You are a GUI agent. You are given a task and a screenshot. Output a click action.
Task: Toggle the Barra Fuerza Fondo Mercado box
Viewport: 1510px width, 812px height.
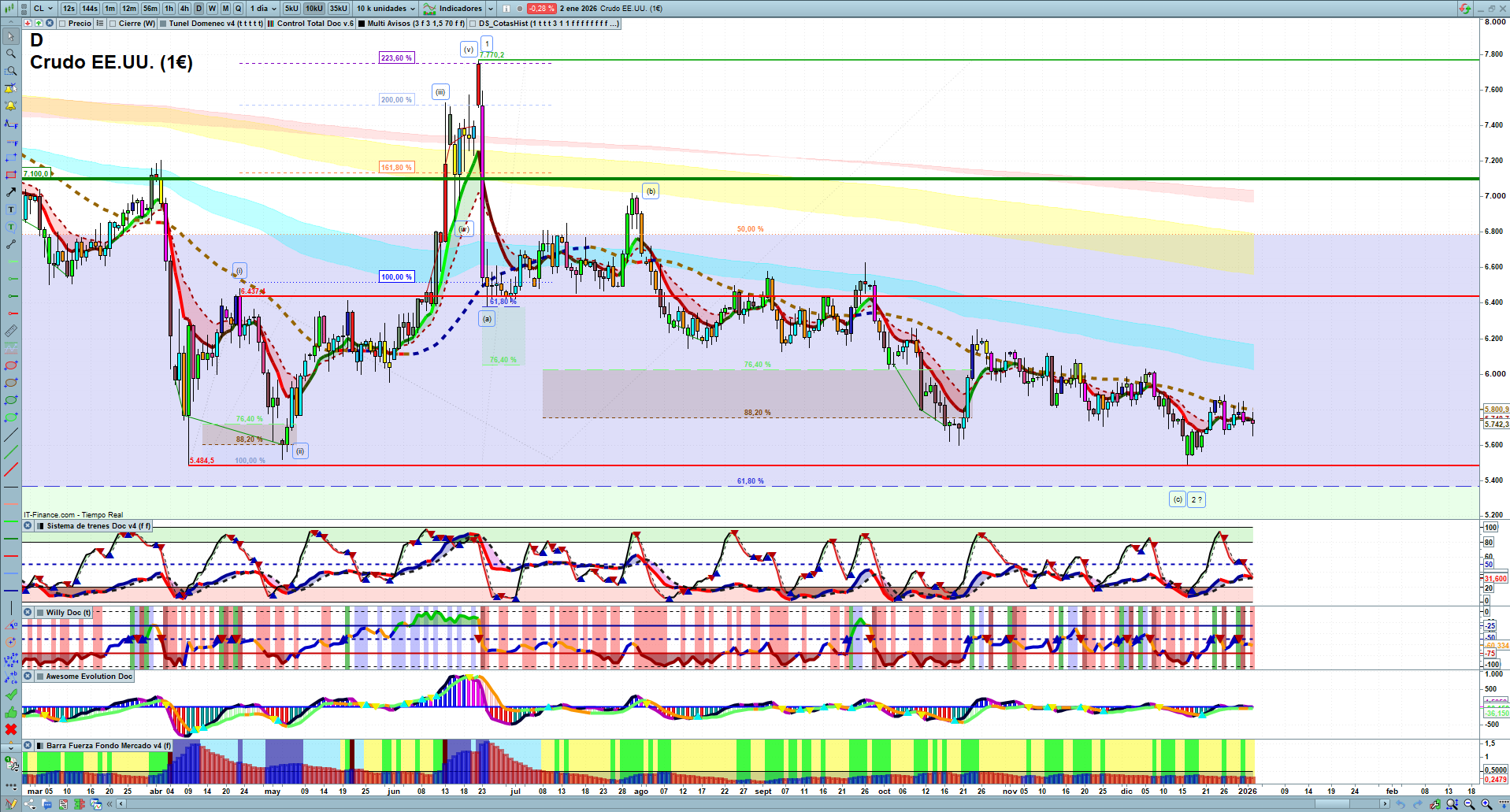(x=41, y=745)
